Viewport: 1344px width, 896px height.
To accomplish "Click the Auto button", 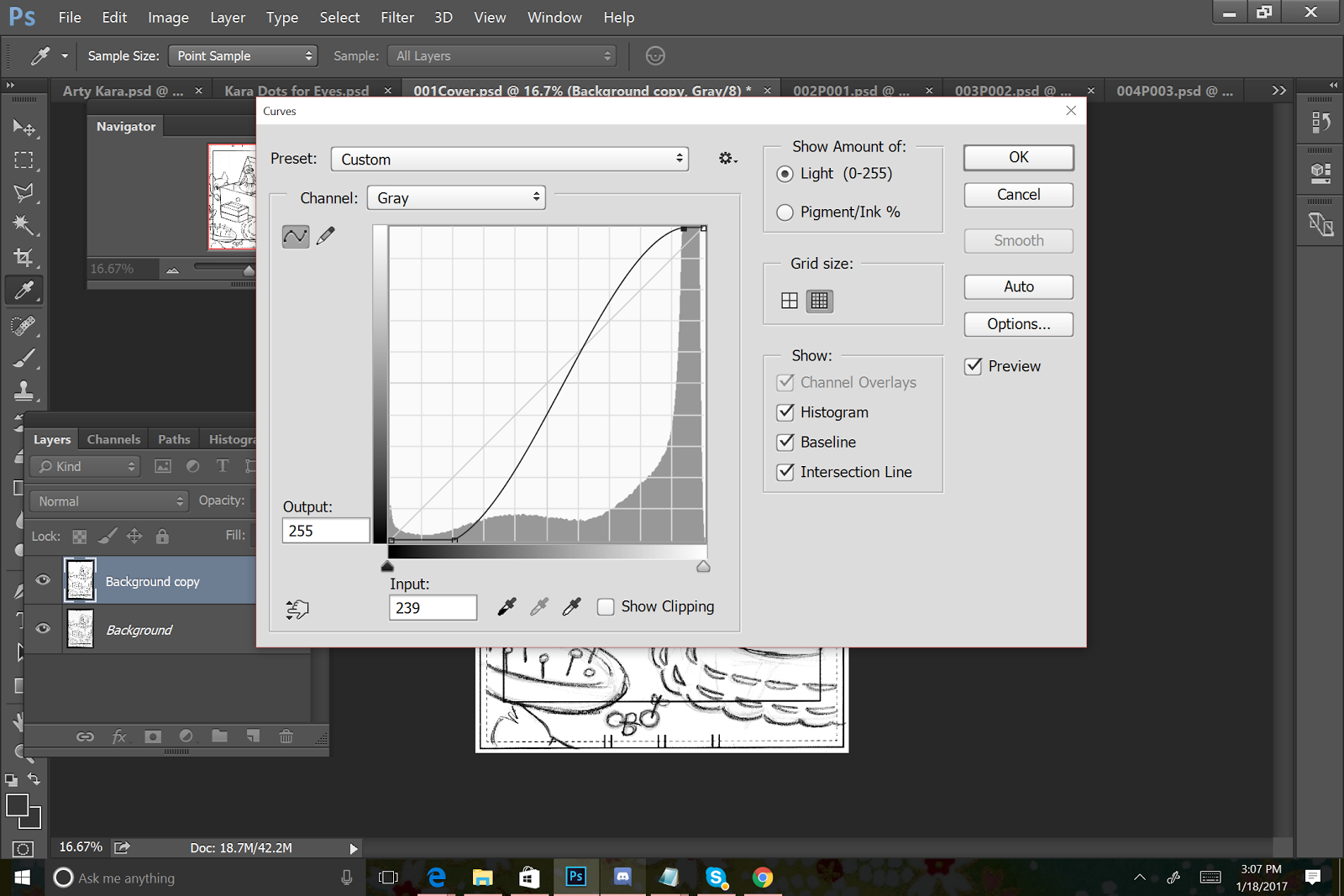I will (1018, 286).
